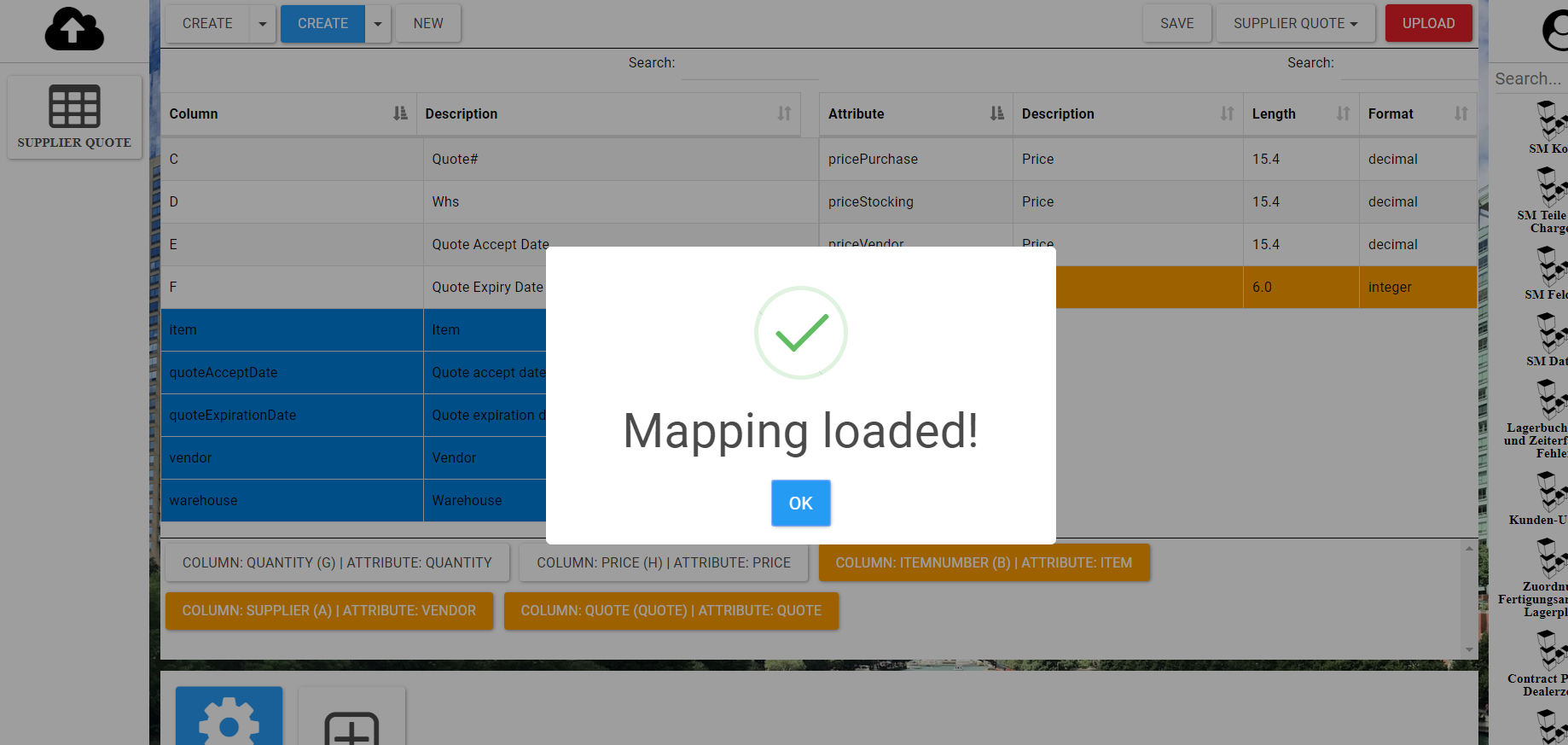Sort by Column header sort icon
The height and width of the screenshot is (745, 1568).
pyautogui.click(x=399, y=113)
